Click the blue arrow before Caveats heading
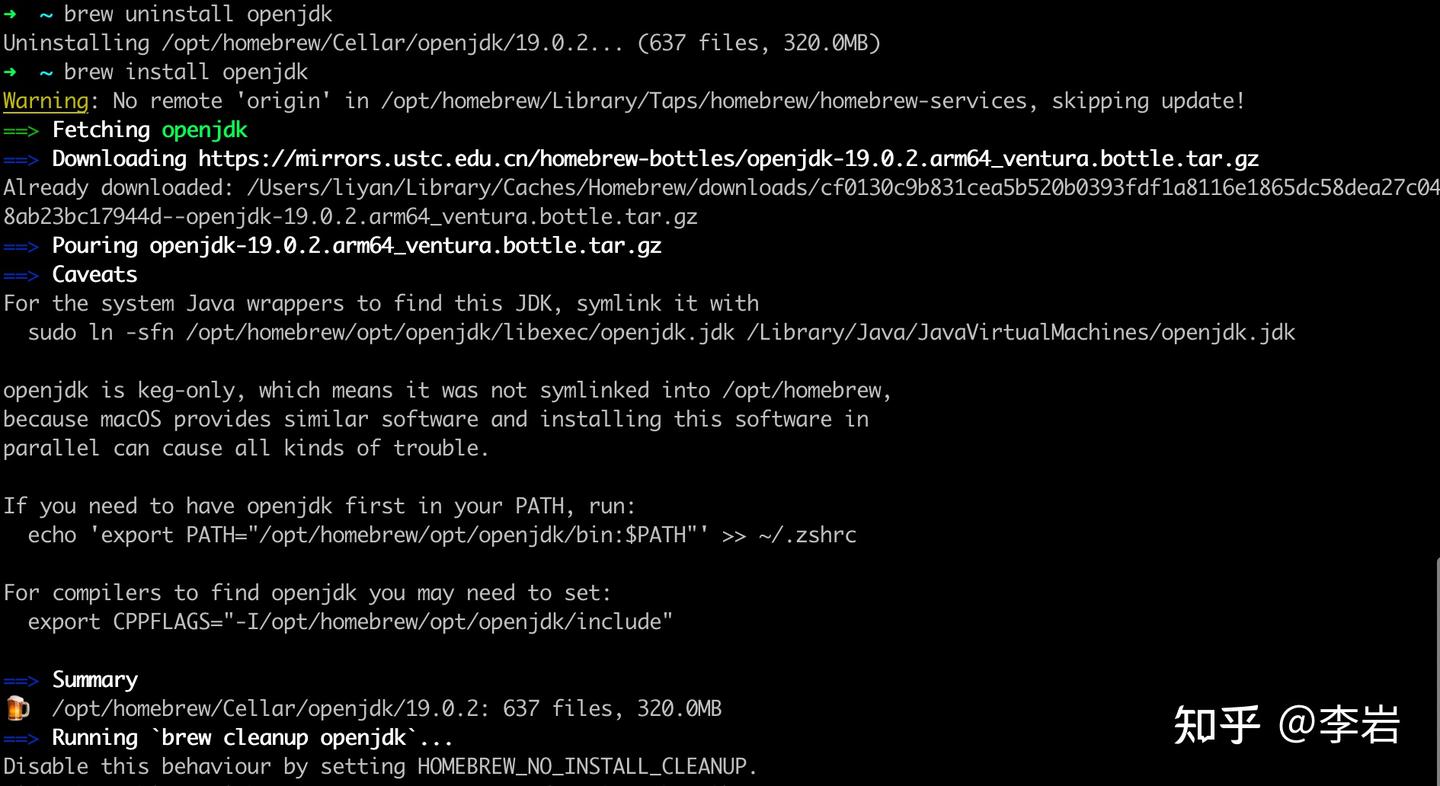 point(21,275)
